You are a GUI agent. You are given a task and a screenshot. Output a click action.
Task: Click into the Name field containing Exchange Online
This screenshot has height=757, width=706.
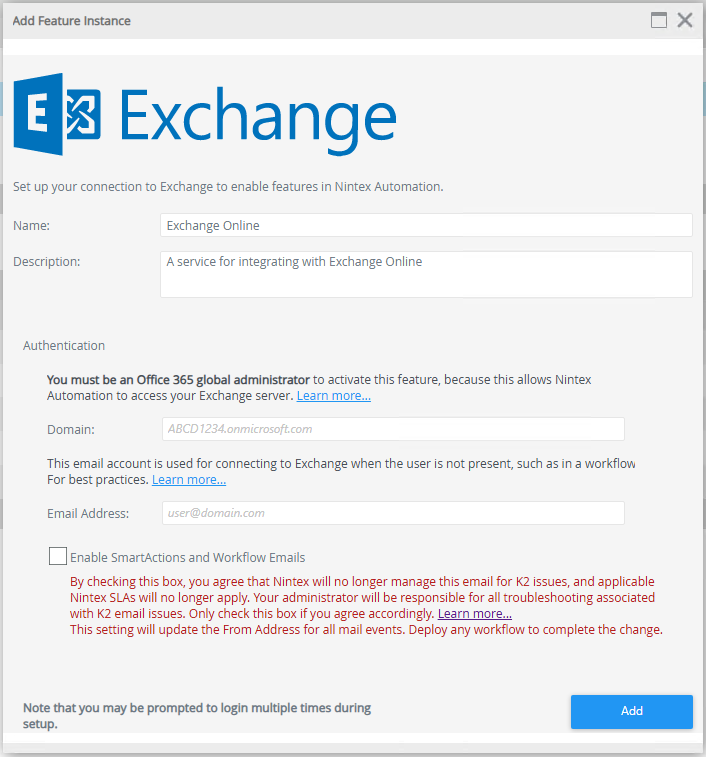(x=426, y=225)
